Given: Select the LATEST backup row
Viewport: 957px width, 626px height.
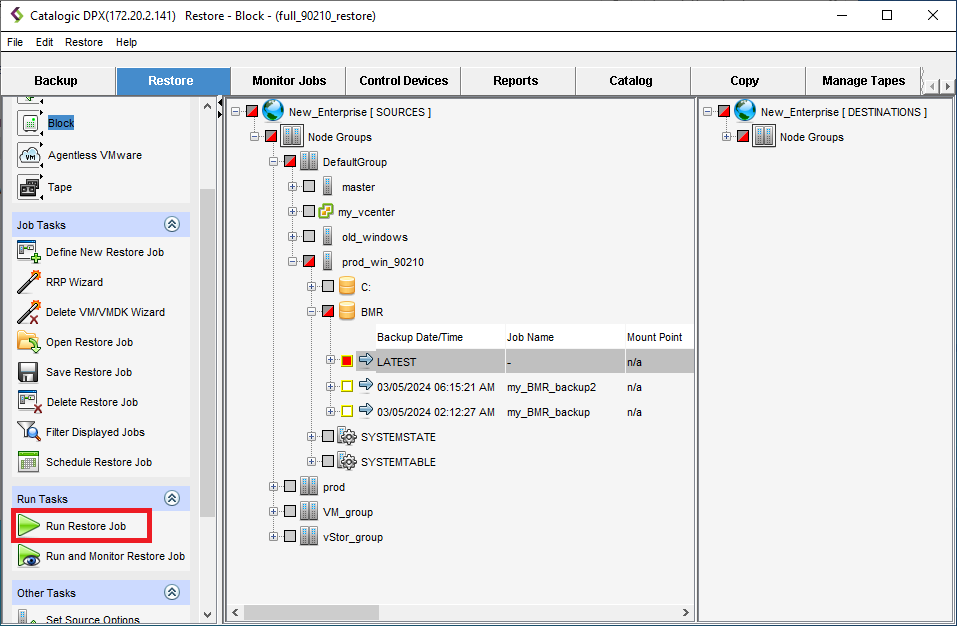Looking at the screenshot, I should 397,362.
